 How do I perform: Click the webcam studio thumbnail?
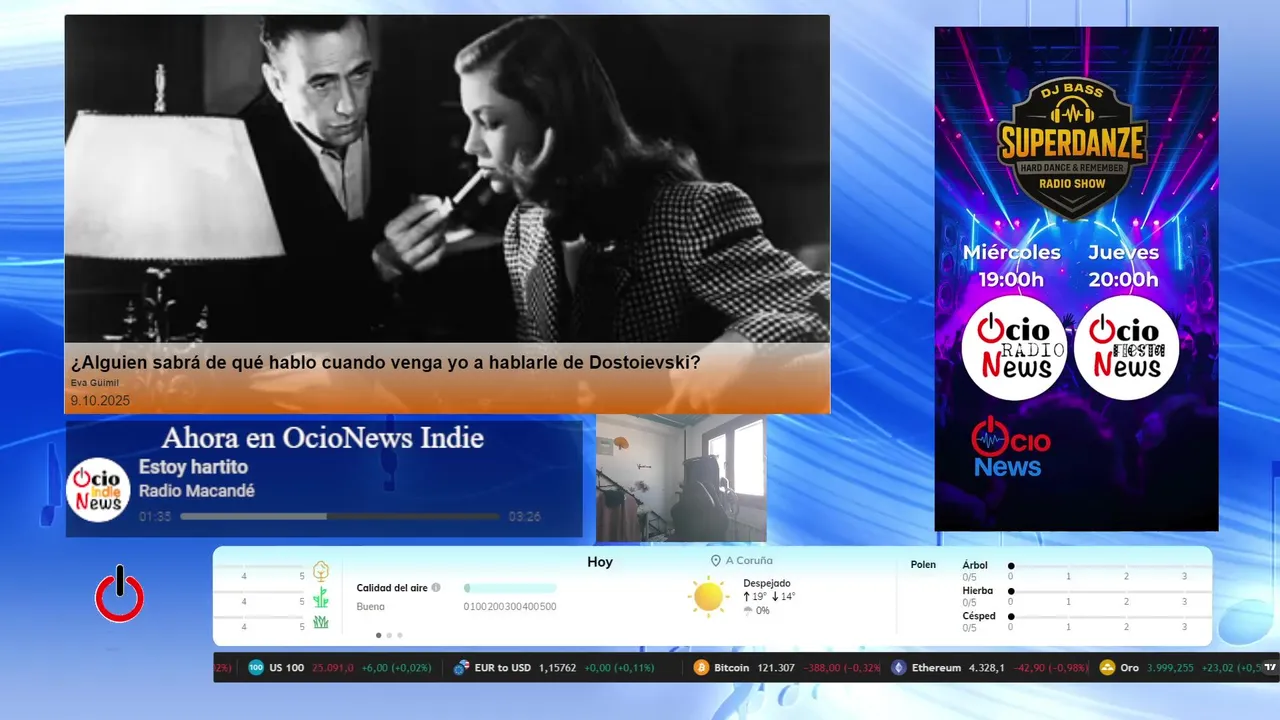tap(681, 478)
